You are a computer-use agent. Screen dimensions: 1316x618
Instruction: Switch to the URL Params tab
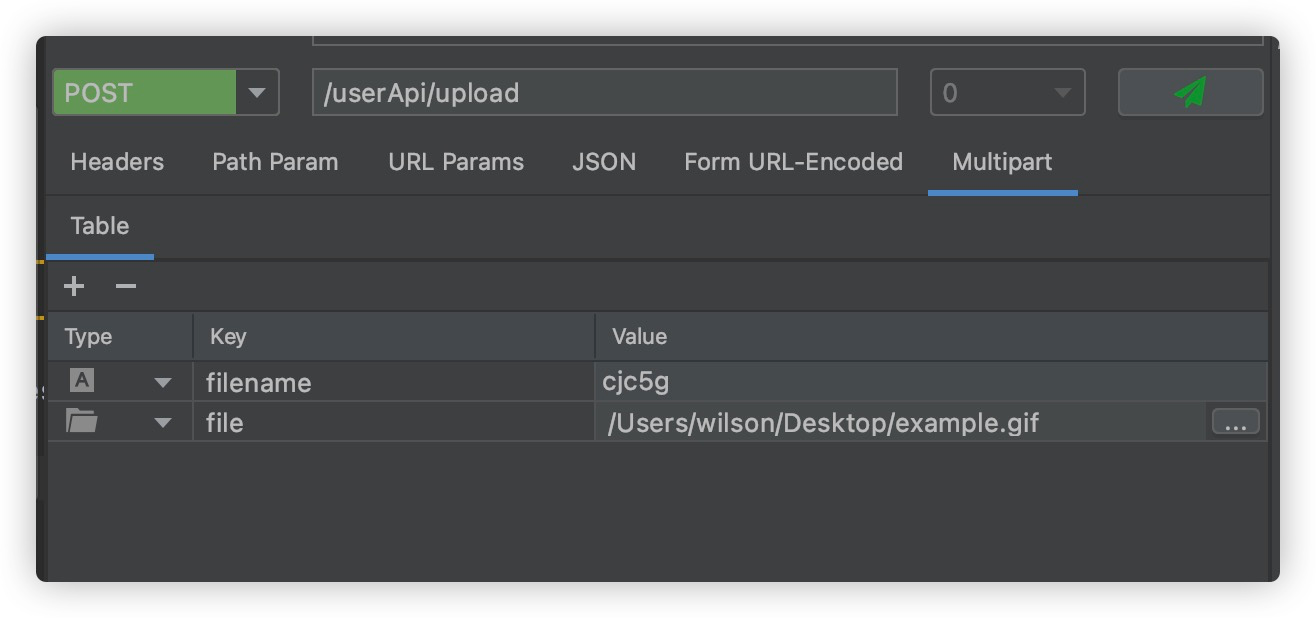click(456, 162)
